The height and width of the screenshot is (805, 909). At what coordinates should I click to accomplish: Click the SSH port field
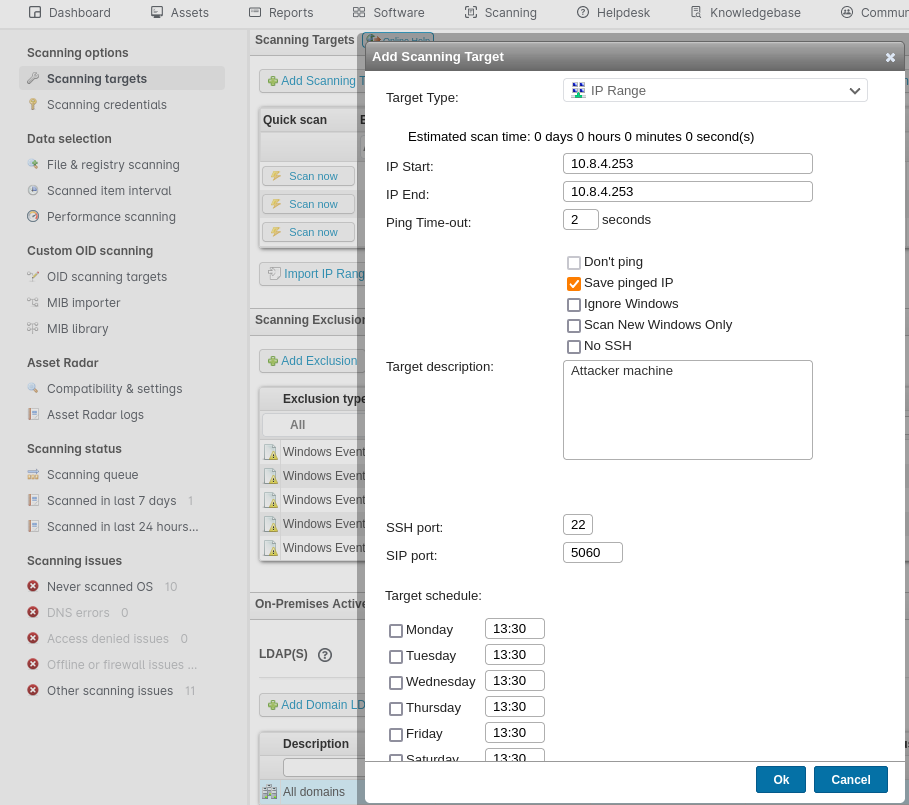pyautogui.click(x=577, y=524)
